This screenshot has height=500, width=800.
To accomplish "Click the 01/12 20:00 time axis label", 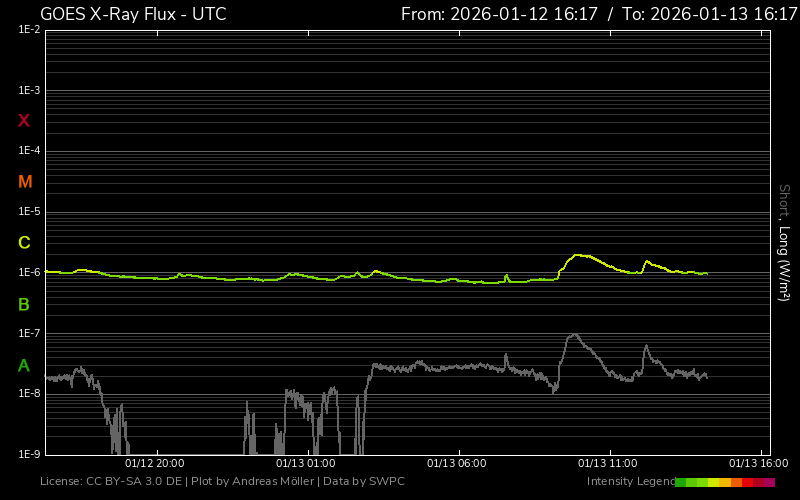I will (x=154, y=463).
